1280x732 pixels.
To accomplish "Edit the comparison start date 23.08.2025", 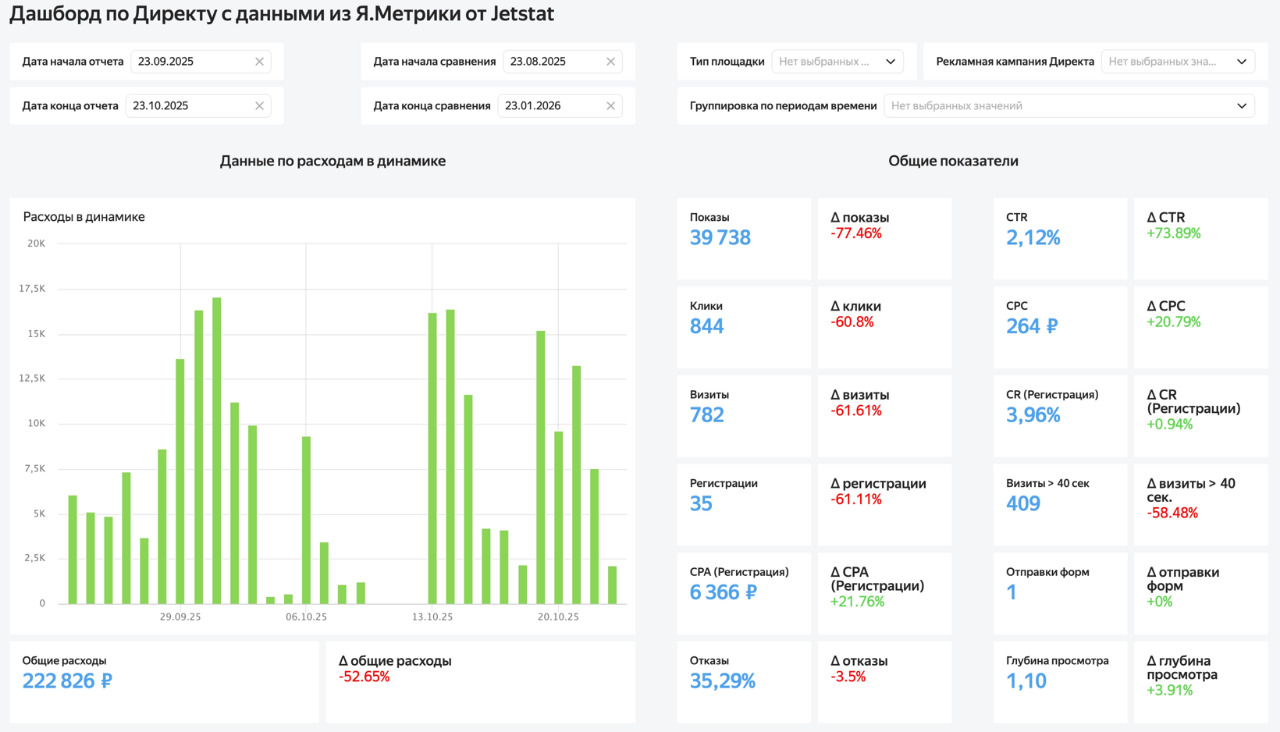I will tap(550, 62).
